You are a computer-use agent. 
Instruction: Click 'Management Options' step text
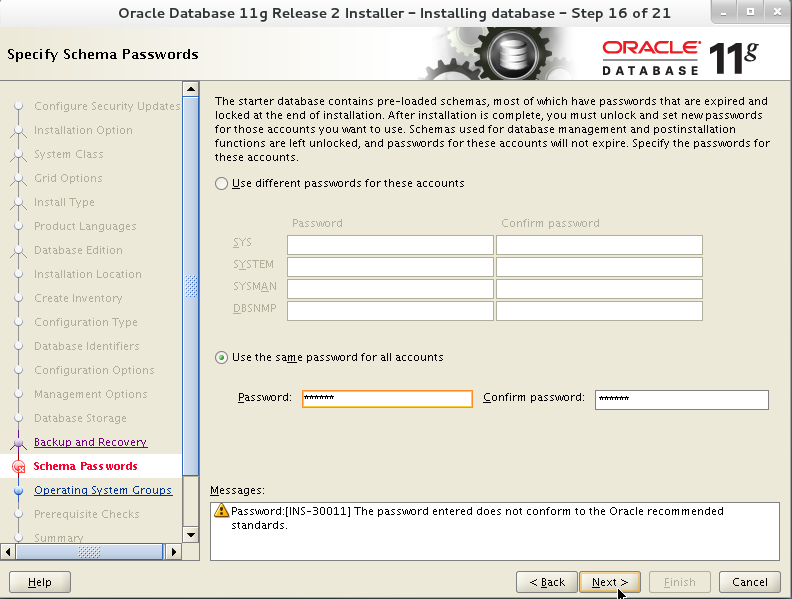click(91, 394)
